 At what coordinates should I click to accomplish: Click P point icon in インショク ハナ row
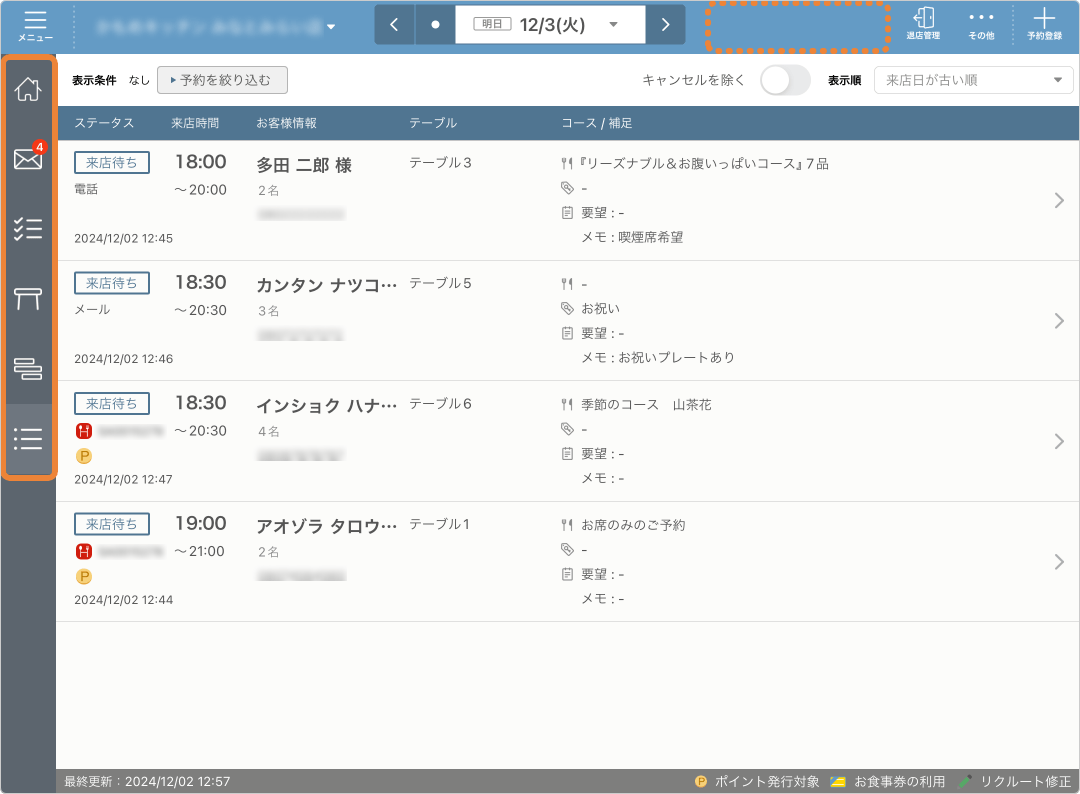tap(84, 456)
